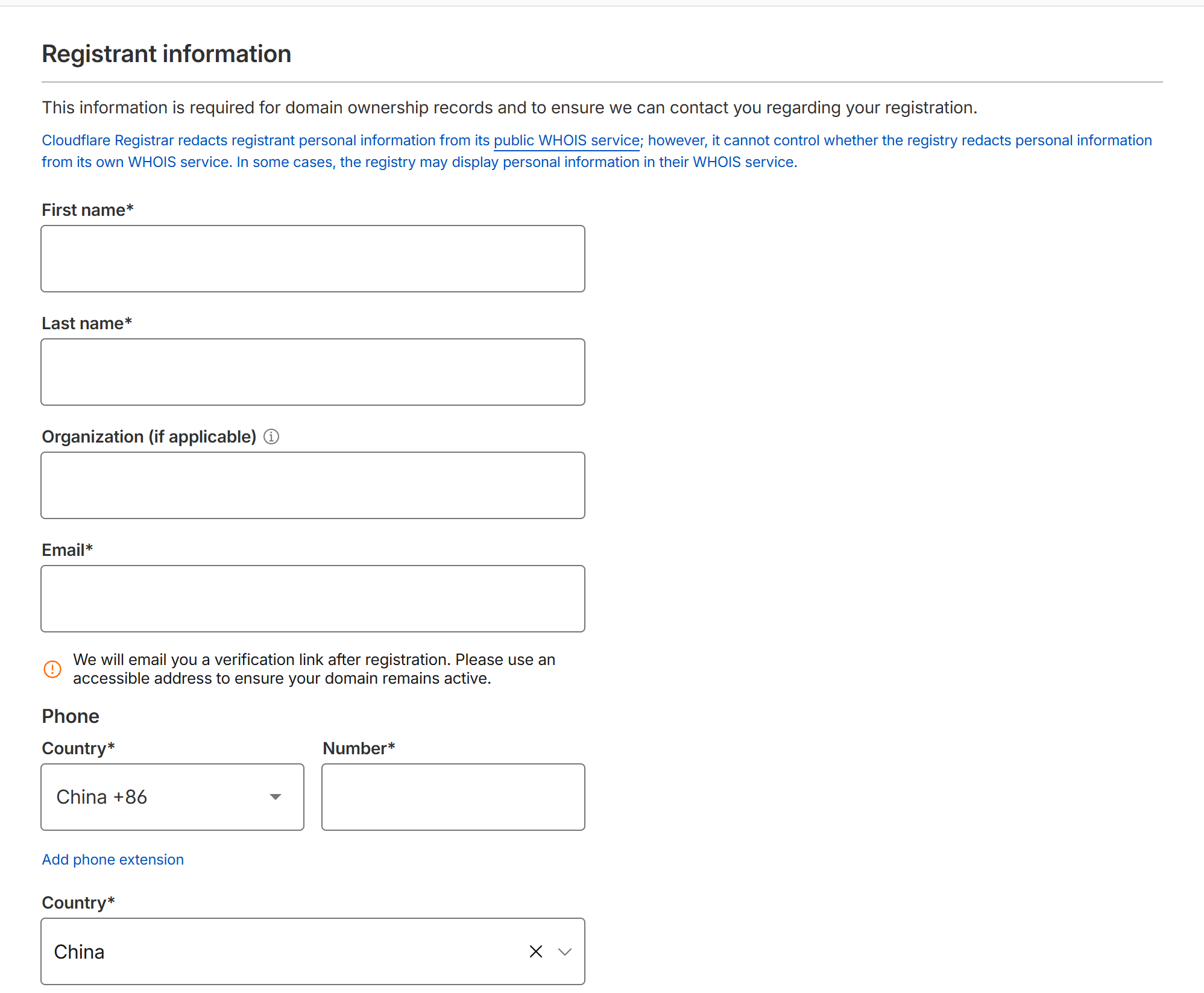Click Add phone extension link

pos(113,859)
